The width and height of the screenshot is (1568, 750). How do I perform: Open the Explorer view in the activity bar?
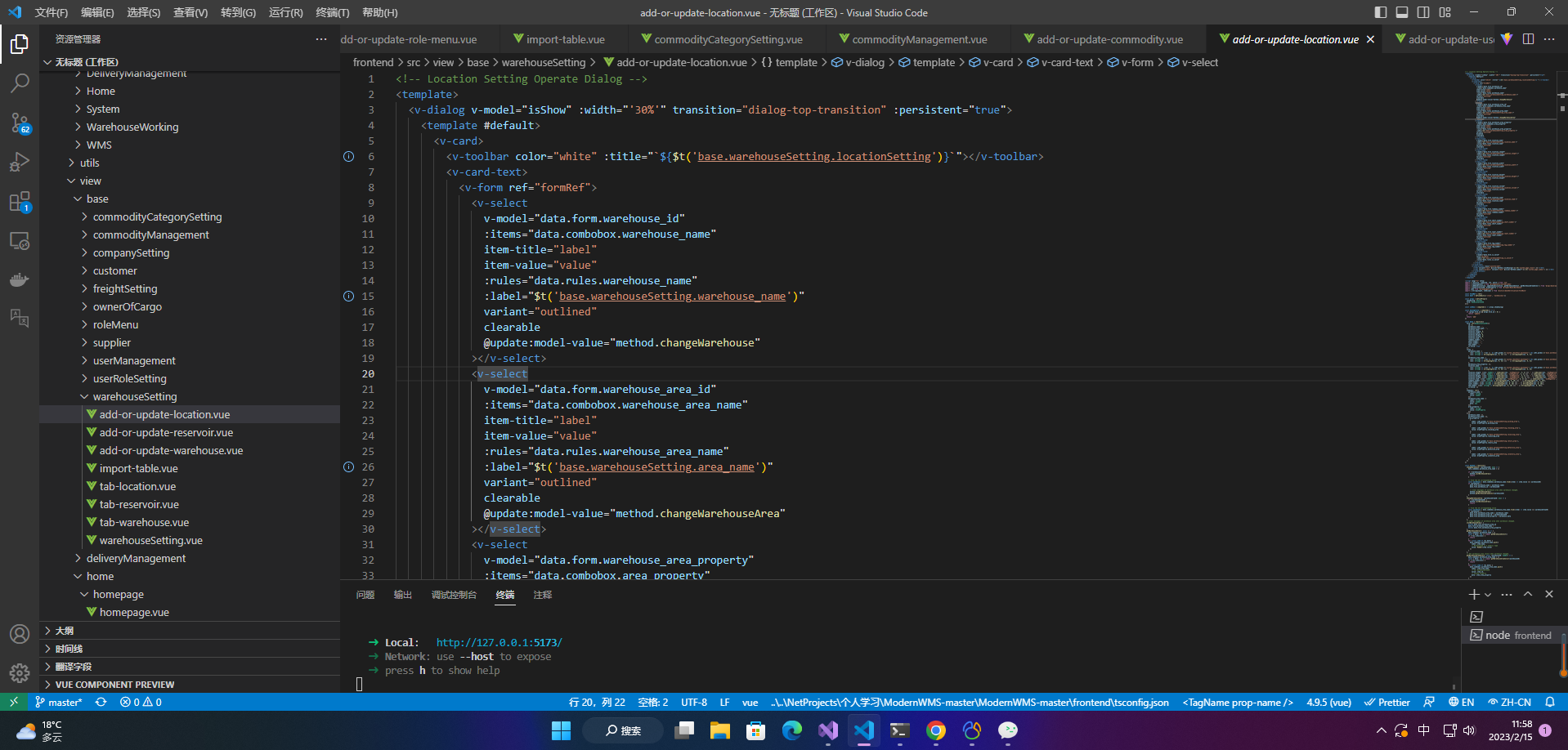20,43
